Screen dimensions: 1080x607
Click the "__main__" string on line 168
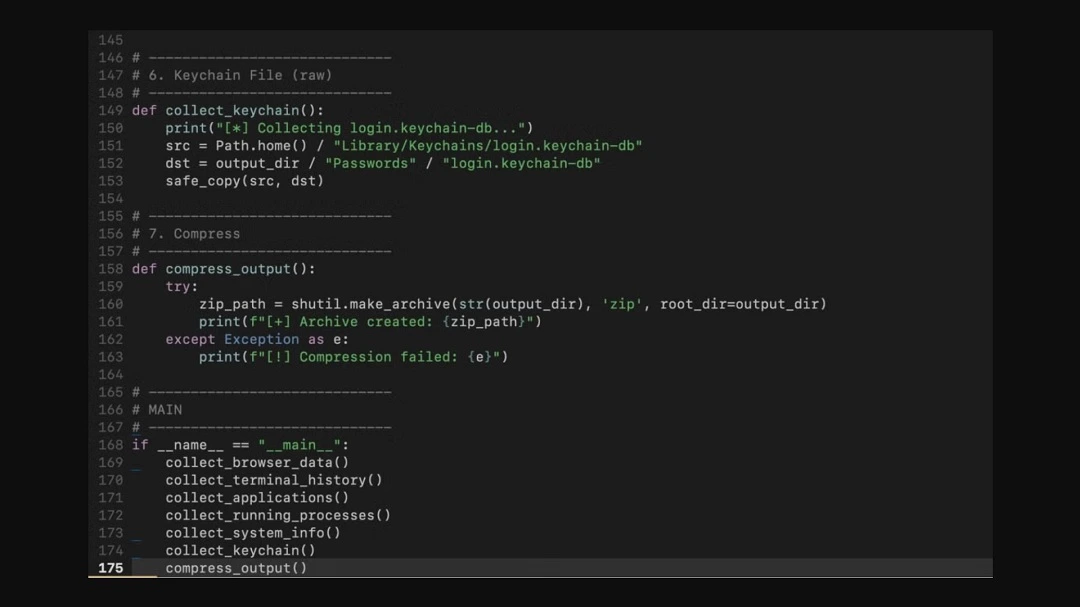(x=299, y=445)
